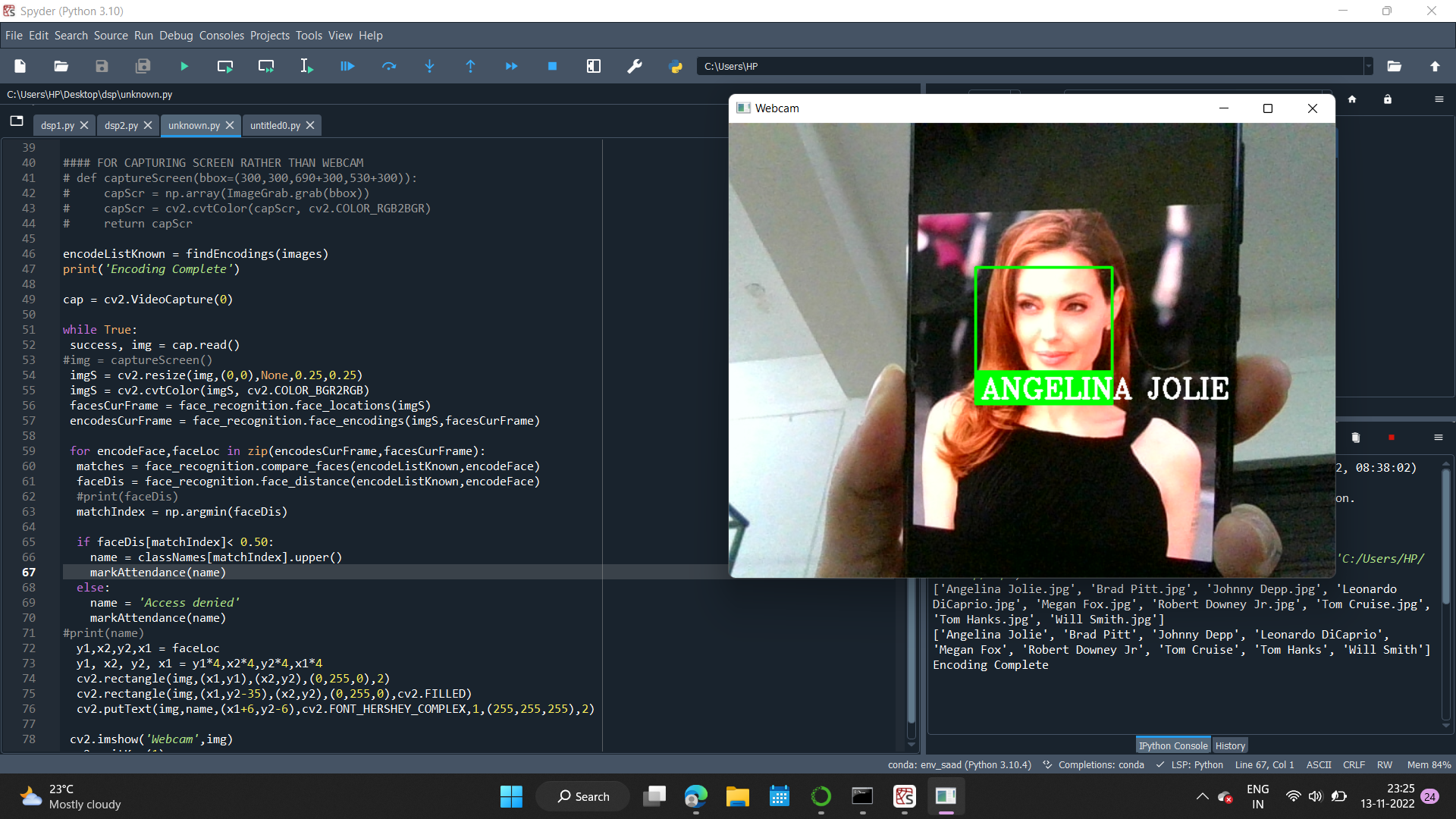Screen dimensions: 1456x819
Task: Start debugging the file
Action: (347, 67)
